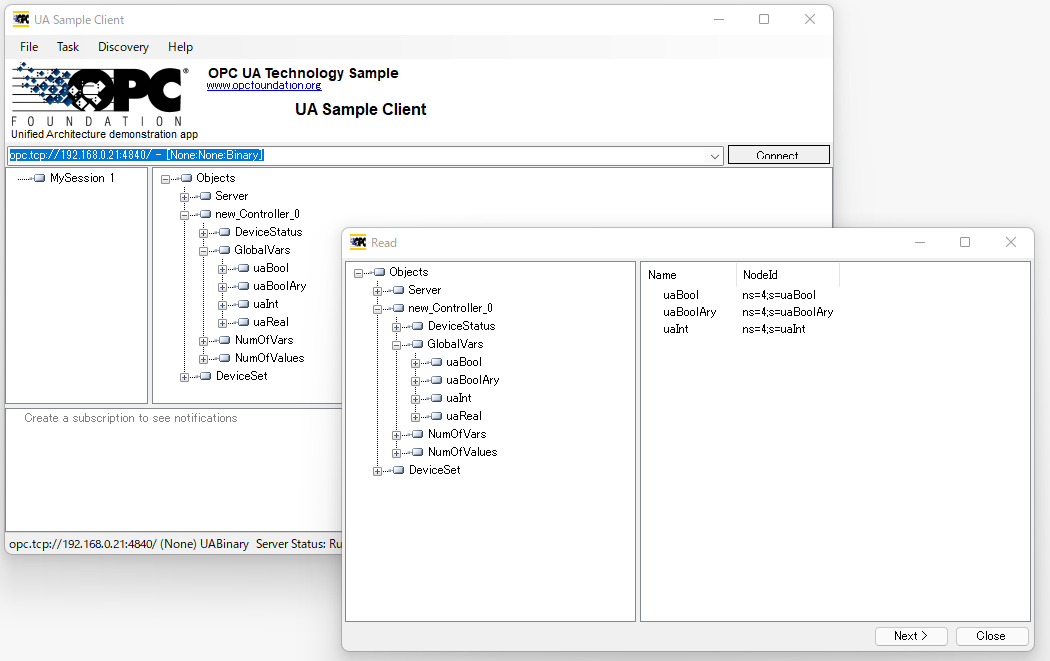Click the uaReal node icon in Read dialog
Viewport: 1050px width, 661px height.
436,416
